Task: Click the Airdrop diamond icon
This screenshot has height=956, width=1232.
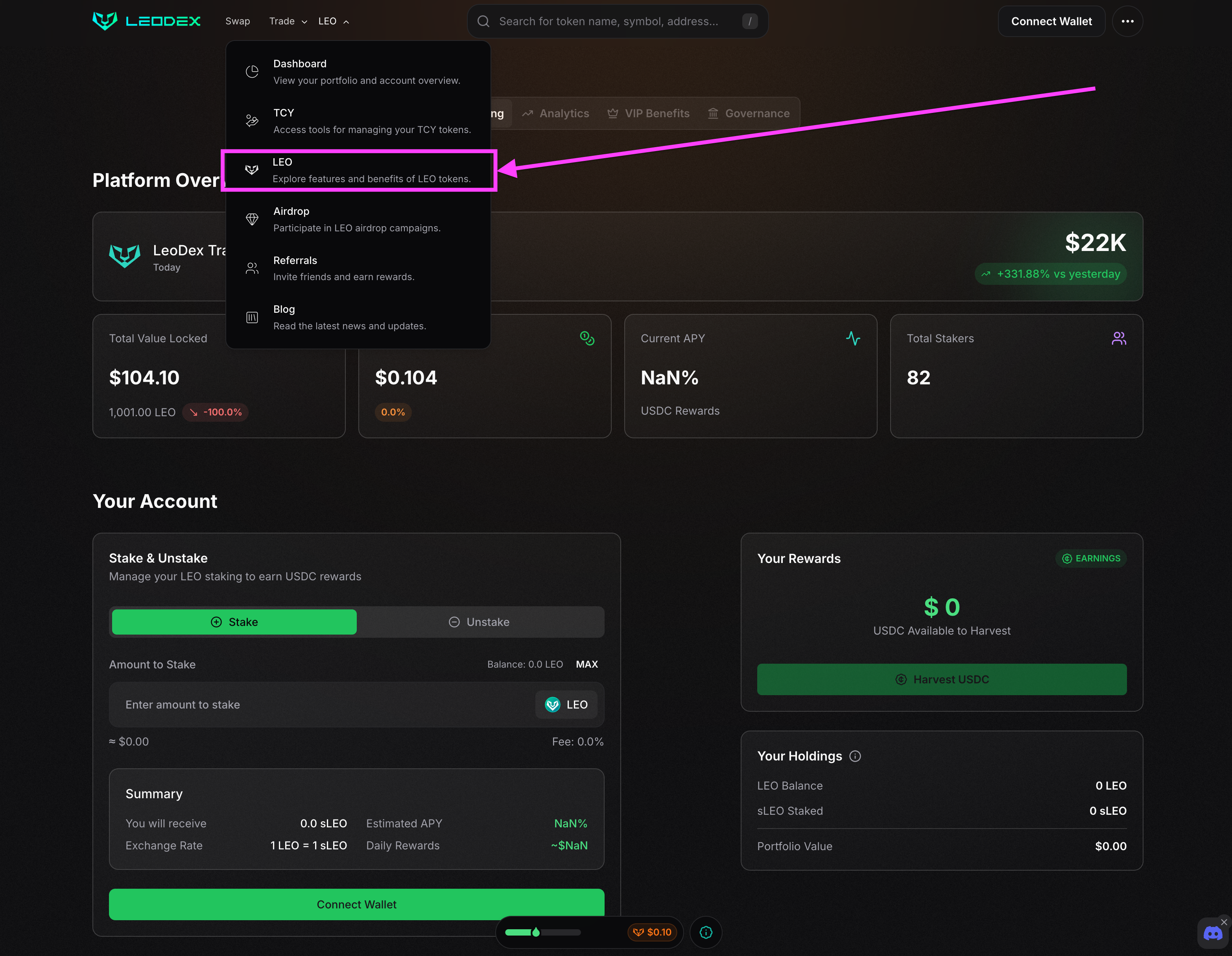Action: click(x=252, y=219)
